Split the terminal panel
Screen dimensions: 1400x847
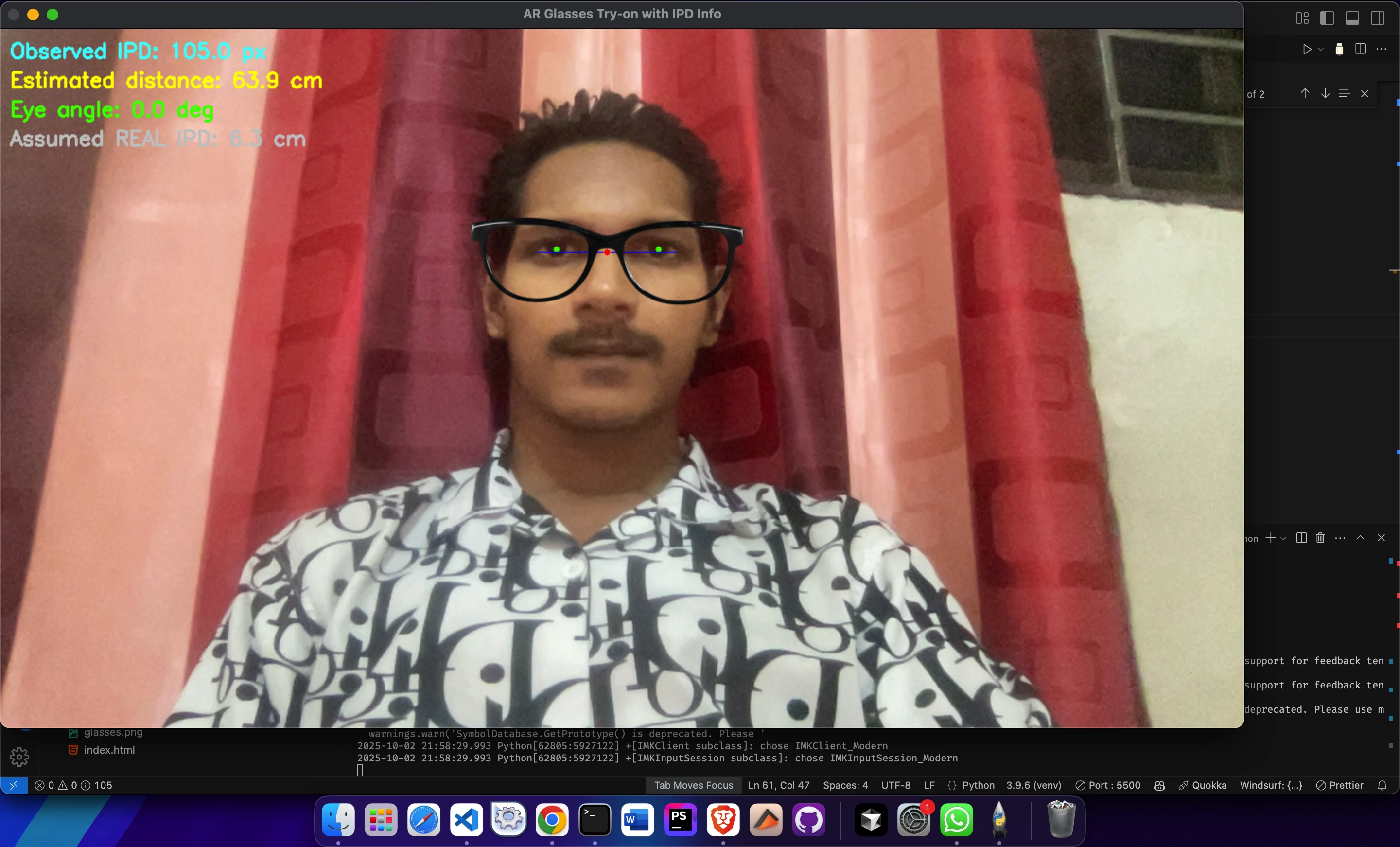1301,538
